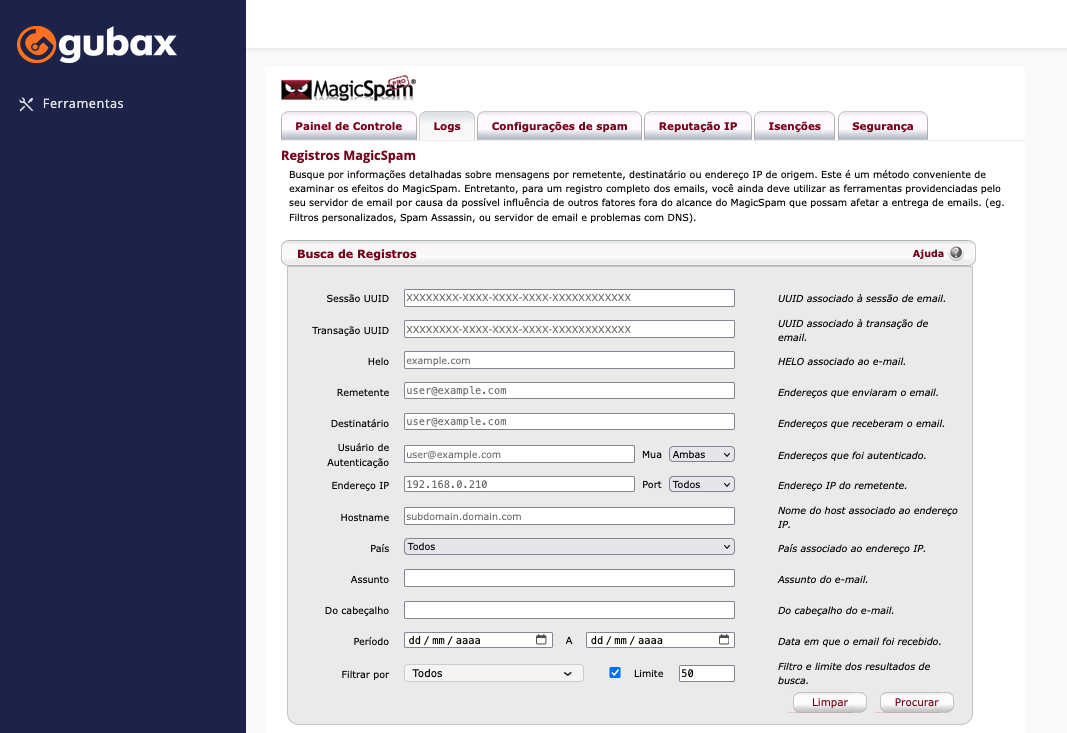
Task: Click the Procurar button
Action: coord(916,702)
